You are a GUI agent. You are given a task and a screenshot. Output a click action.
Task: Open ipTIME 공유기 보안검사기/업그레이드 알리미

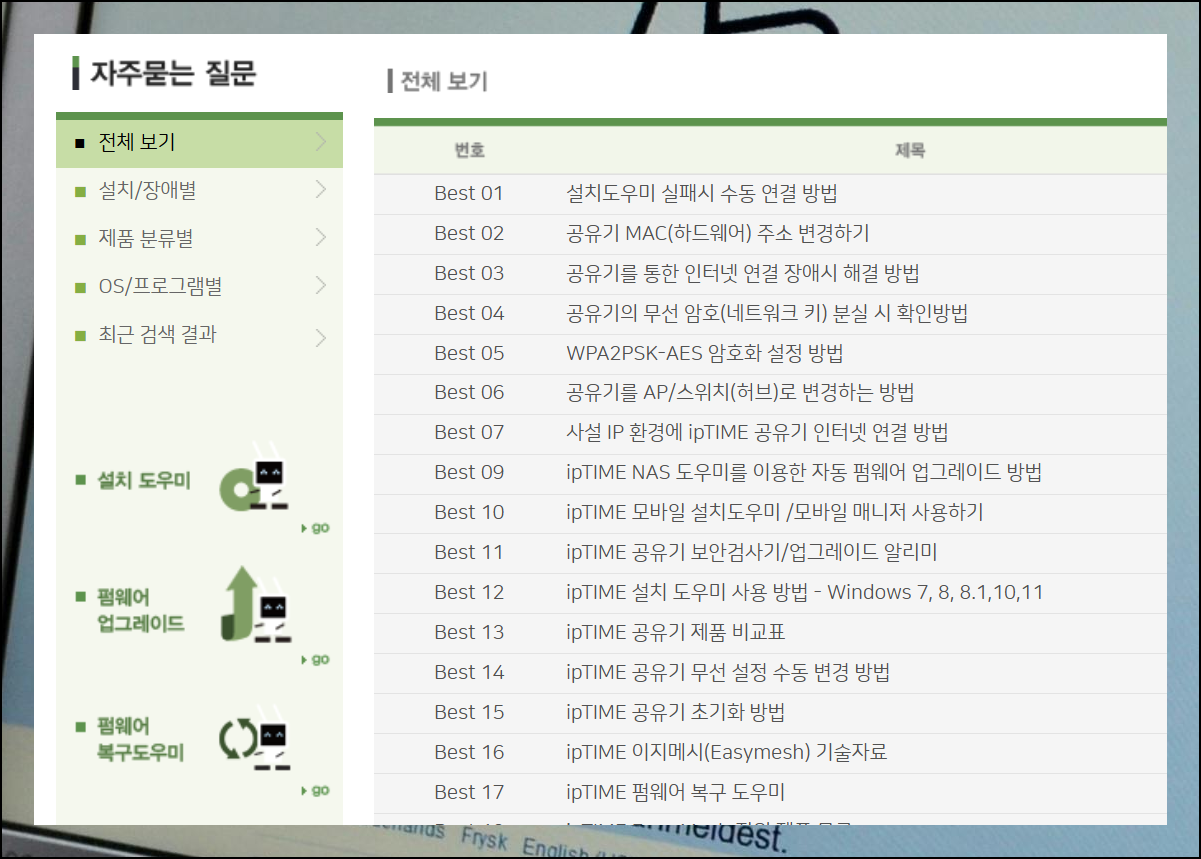[751, 552]
